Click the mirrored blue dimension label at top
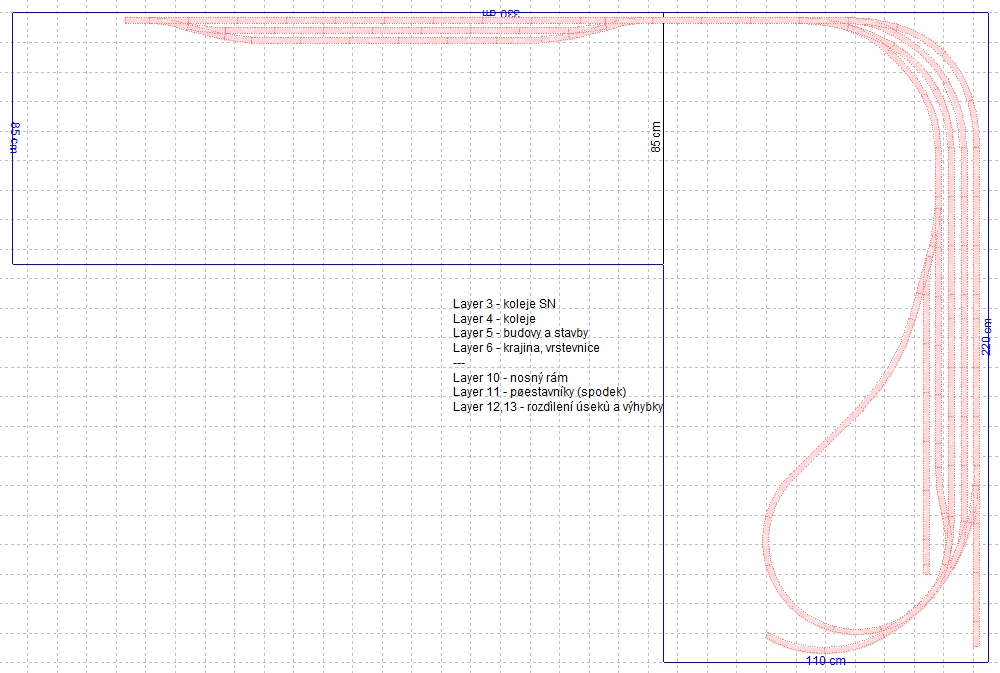This screenshot has height=673, width=1000. coord(501,13)
